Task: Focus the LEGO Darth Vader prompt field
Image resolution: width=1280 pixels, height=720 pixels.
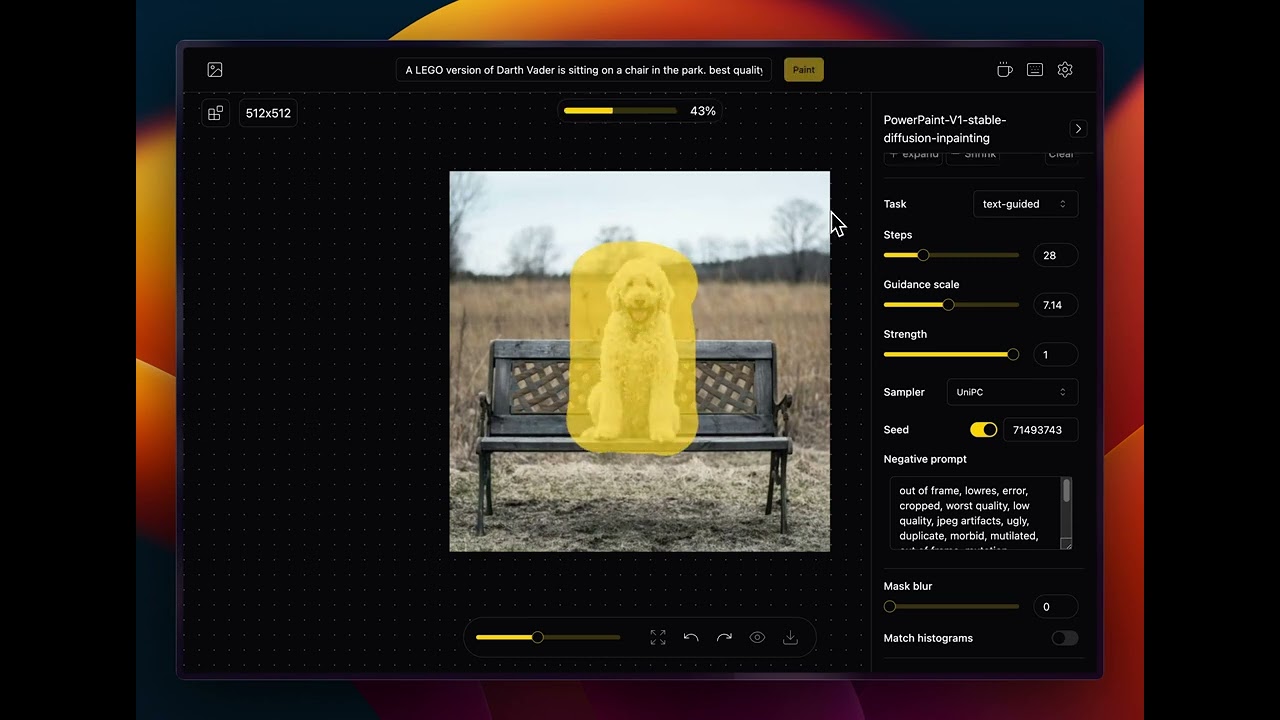Action: pyautogui.click(x=584, y=70)
